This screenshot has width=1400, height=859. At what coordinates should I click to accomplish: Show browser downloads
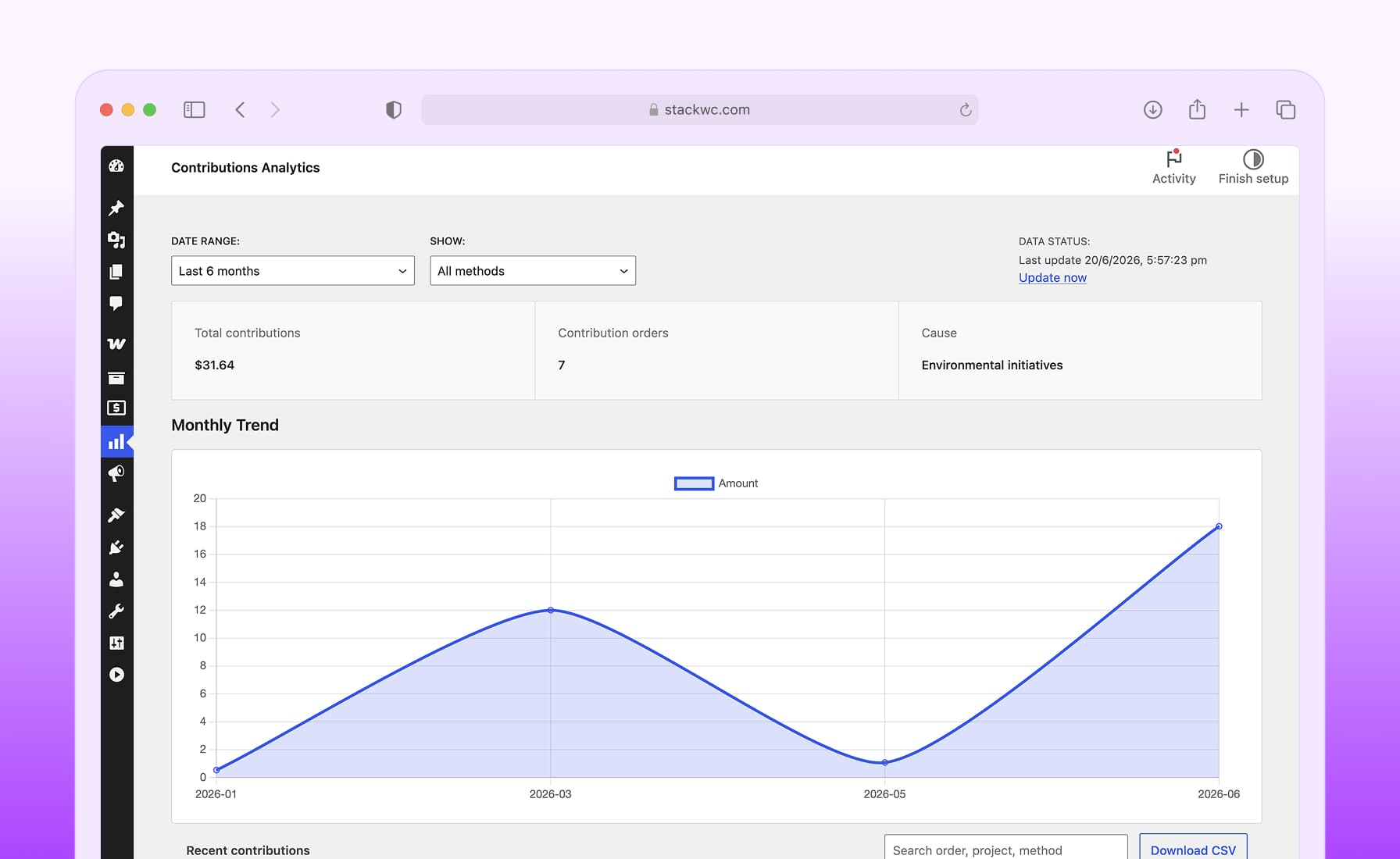1152,110
